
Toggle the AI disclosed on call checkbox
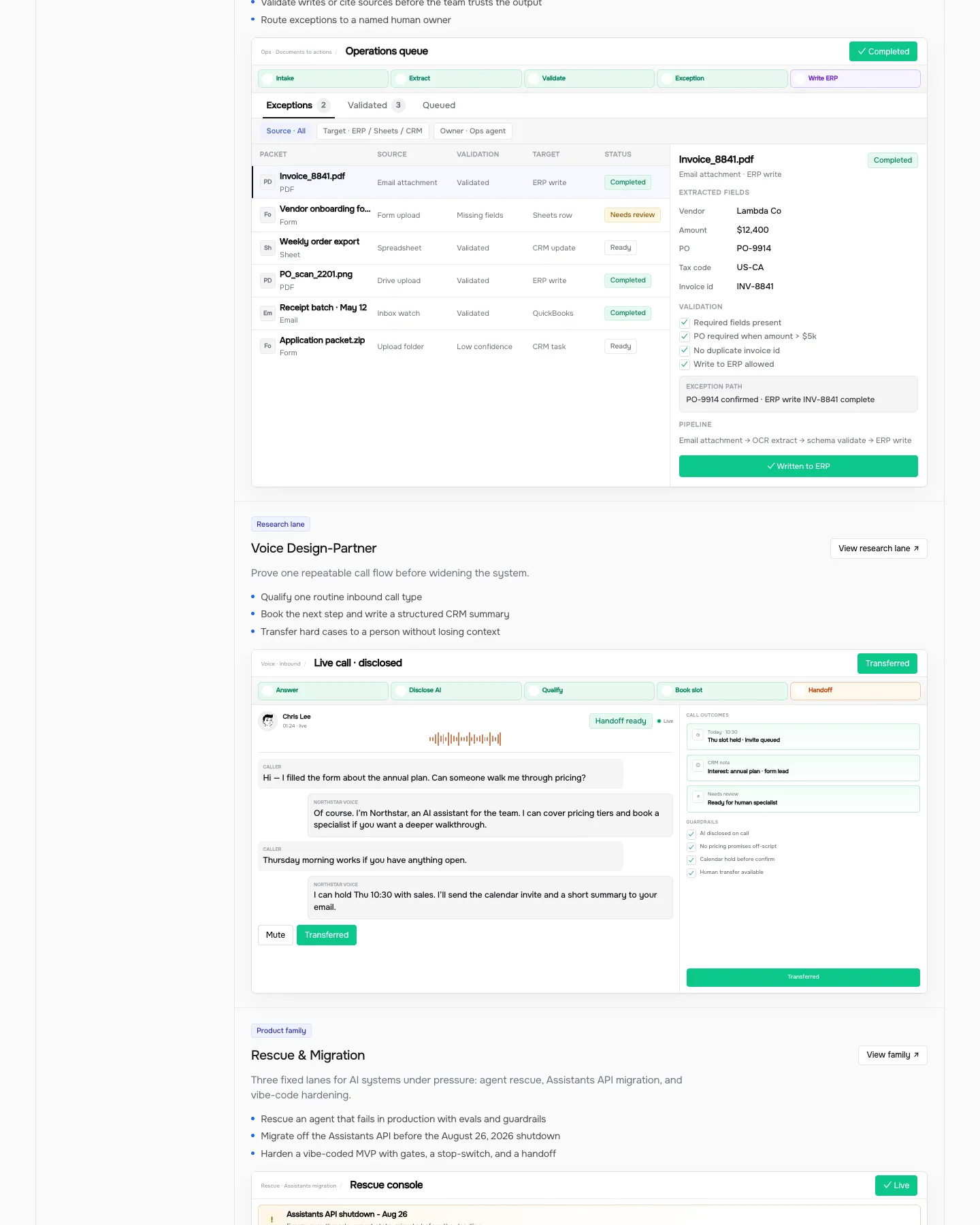coord(691,834)
